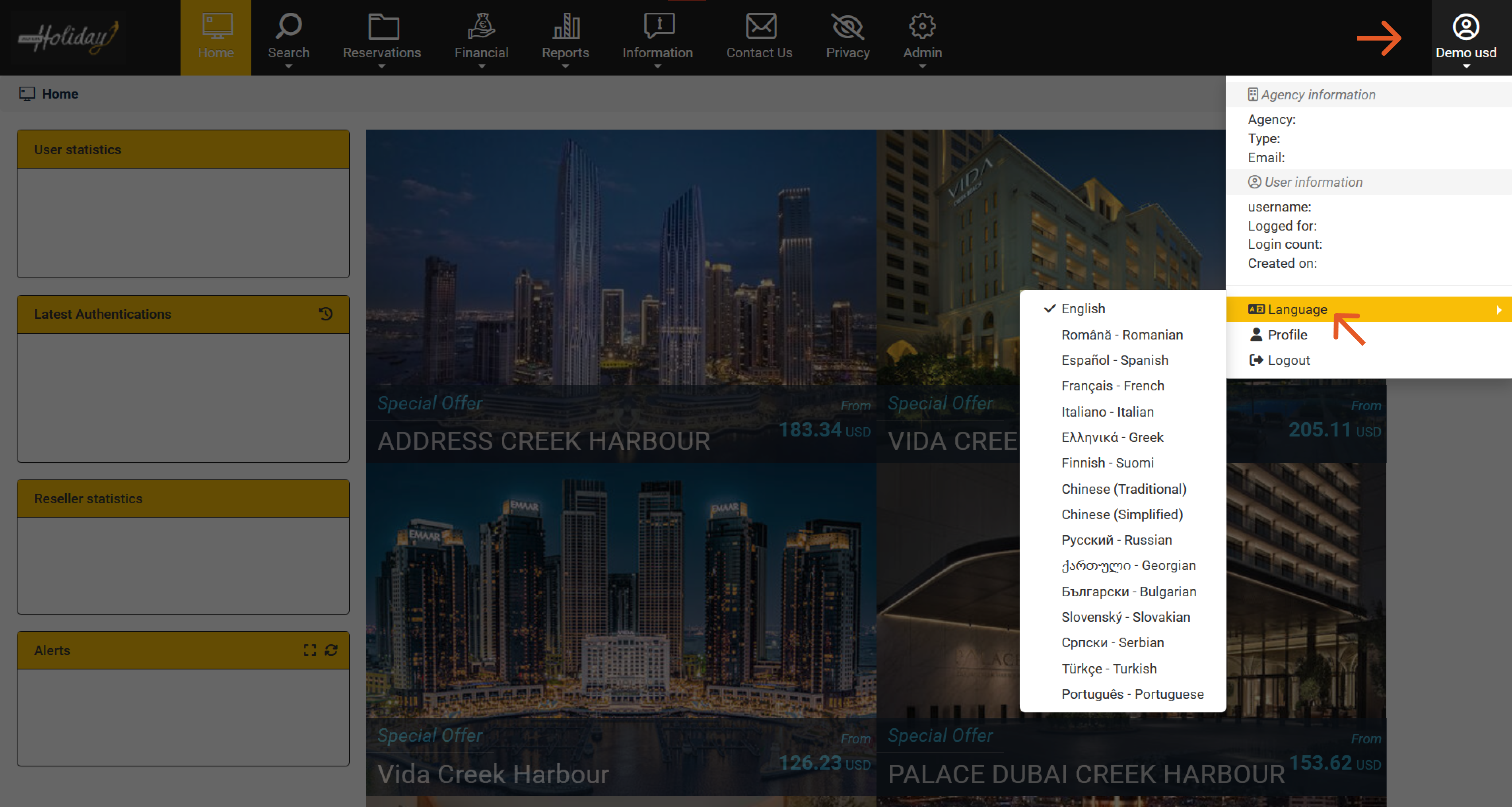Viewport: 1512px width, 807px height.
Task: Select the checked English language option
Action: tap(1082, 309)
